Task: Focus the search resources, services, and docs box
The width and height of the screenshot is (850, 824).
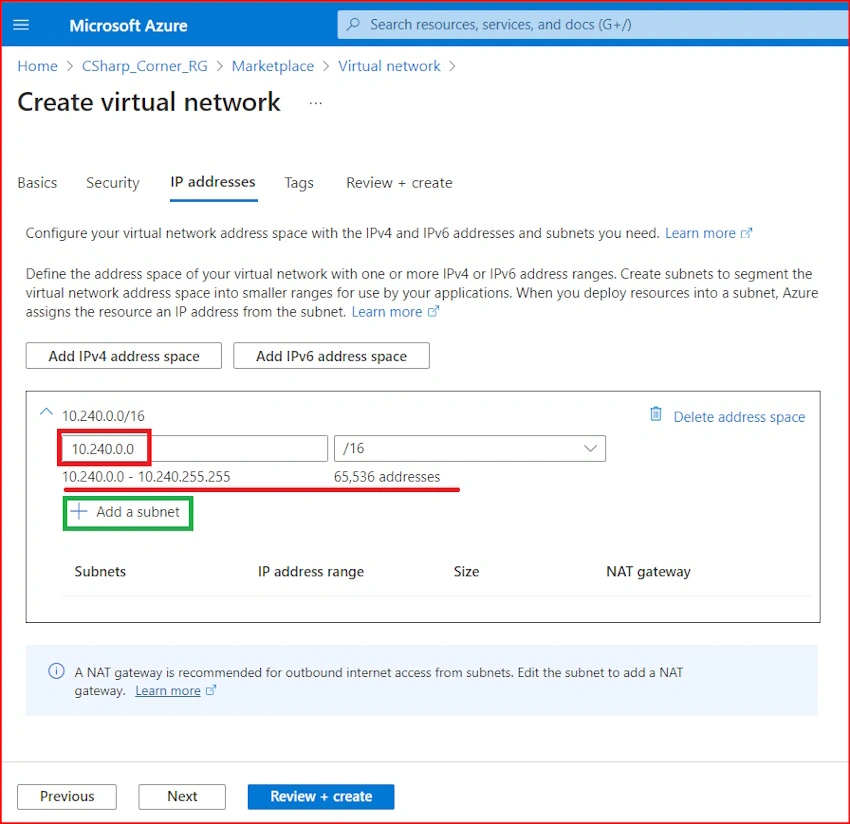Action: click(x=594, y=24)
